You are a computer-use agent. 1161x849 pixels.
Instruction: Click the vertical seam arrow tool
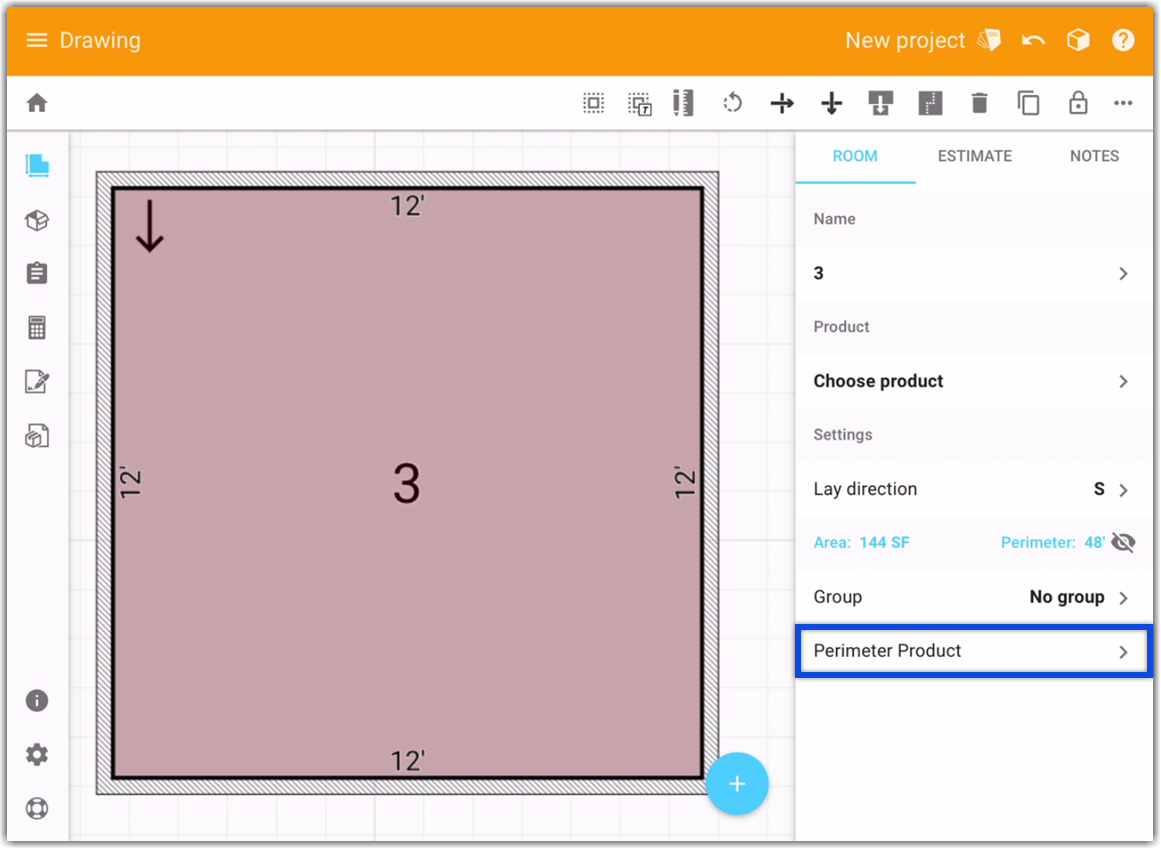832,103
